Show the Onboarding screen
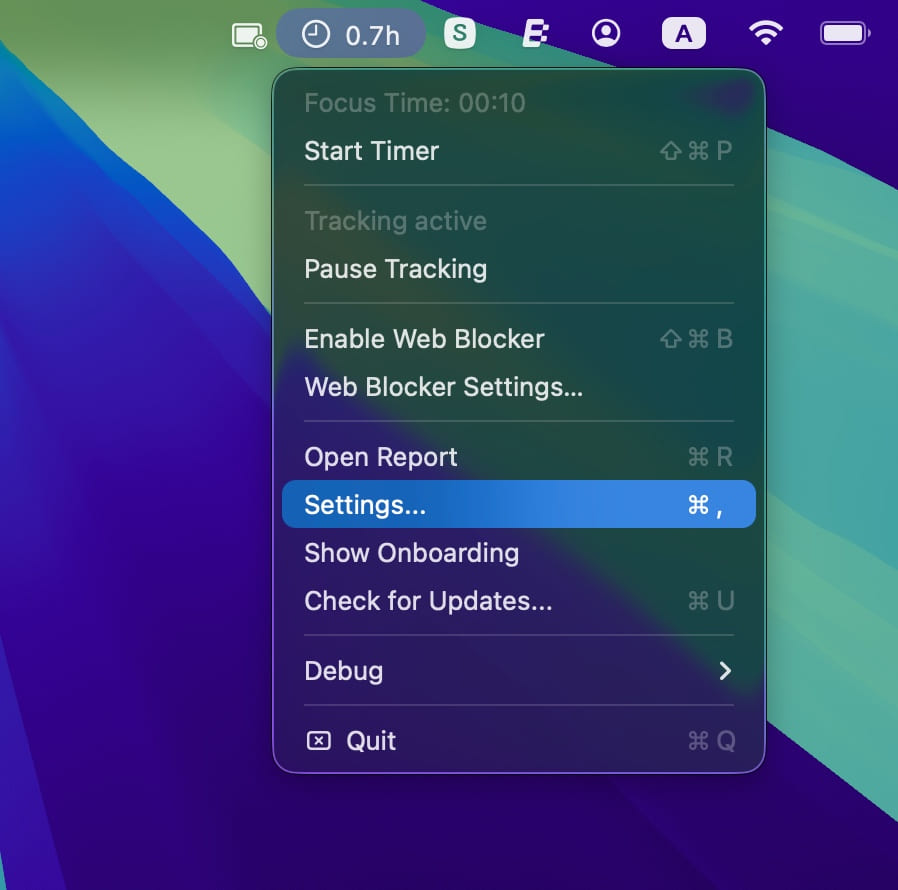This screenshot has width=898, height=890. (x=412, y=553)
